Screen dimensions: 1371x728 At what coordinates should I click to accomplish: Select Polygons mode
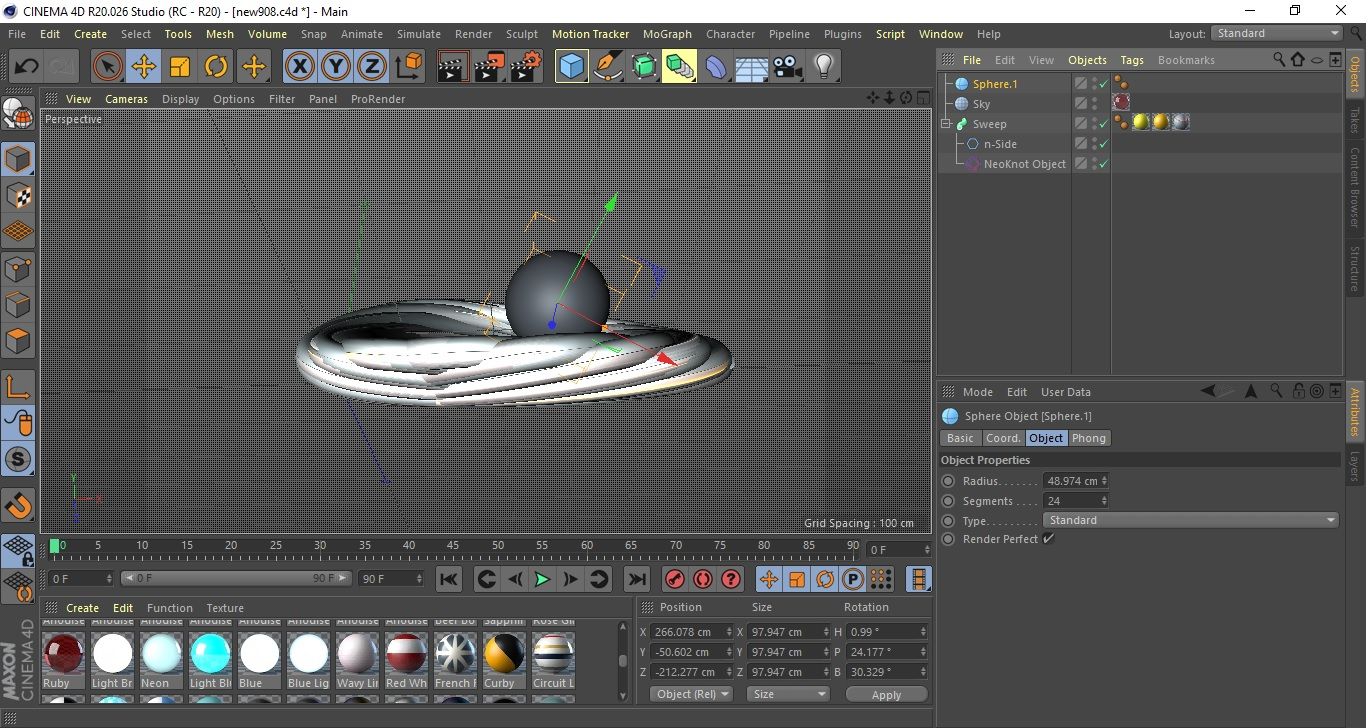[x=18, y=341]
